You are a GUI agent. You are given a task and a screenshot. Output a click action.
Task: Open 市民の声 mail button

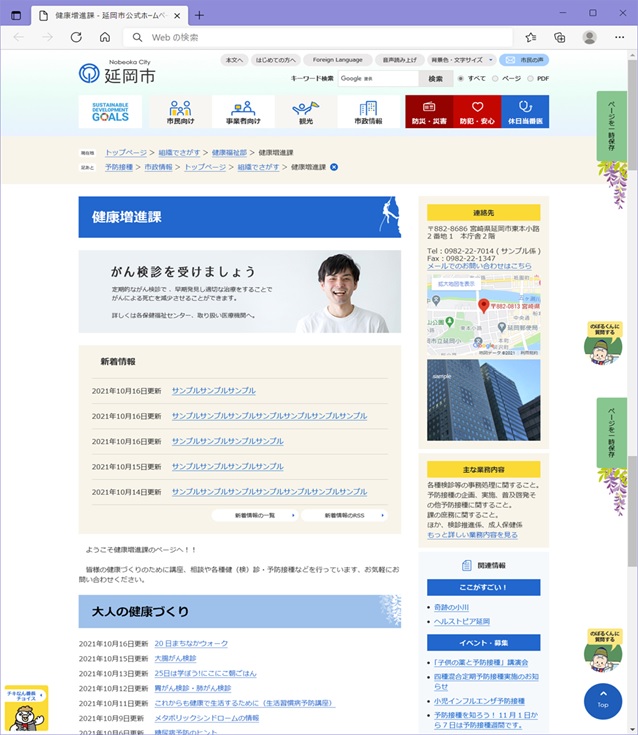click(x=524, y=60)
